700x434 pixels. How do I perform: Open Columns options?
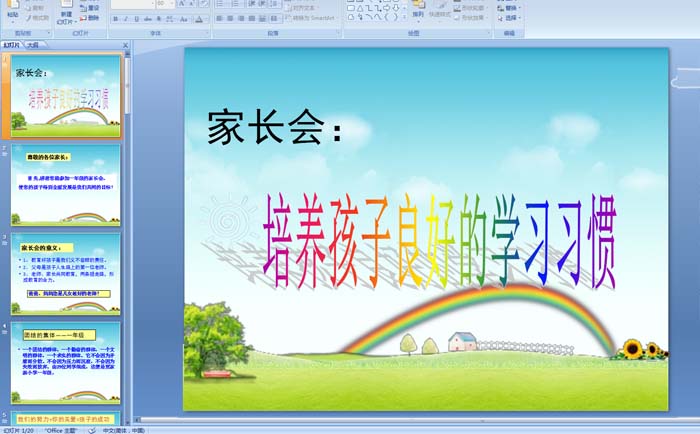point(275,18)
